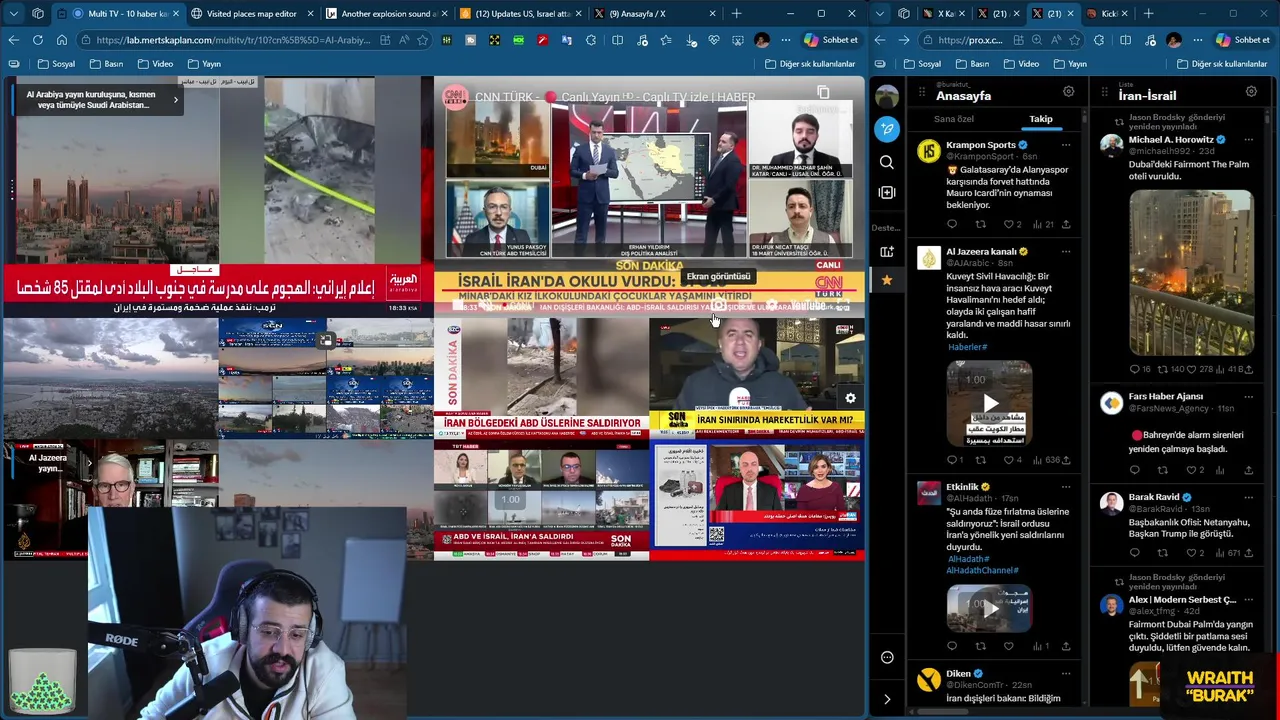Image resolution: width=1280 pixels, height=720 pixels.
Task: Repost the Al Jazeera kanalı post
Action: pos(980,460)
